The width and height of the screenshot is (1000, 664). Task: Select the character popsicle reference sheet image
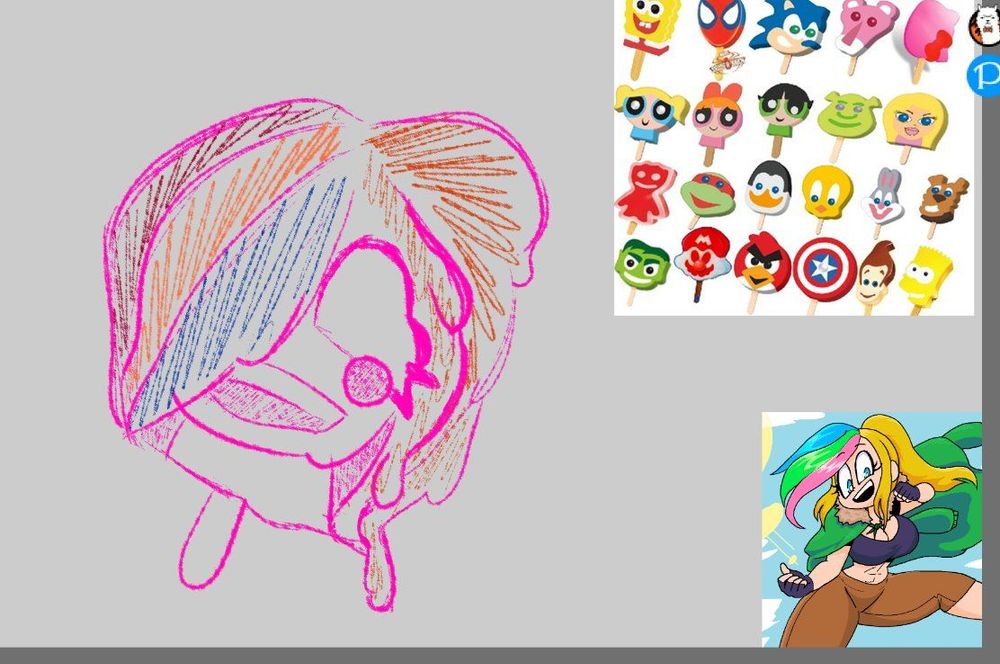pyautogui.click(x=794, y=158)
